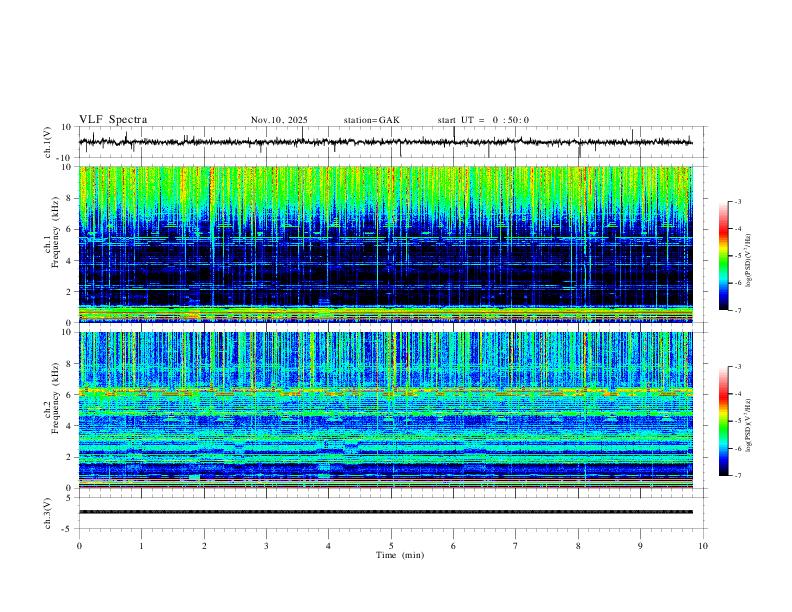The image size is (792, 612).
Task: Click the ch.2 PSD color scale bar
Action: pyautogui.click(x=723, y=421)
